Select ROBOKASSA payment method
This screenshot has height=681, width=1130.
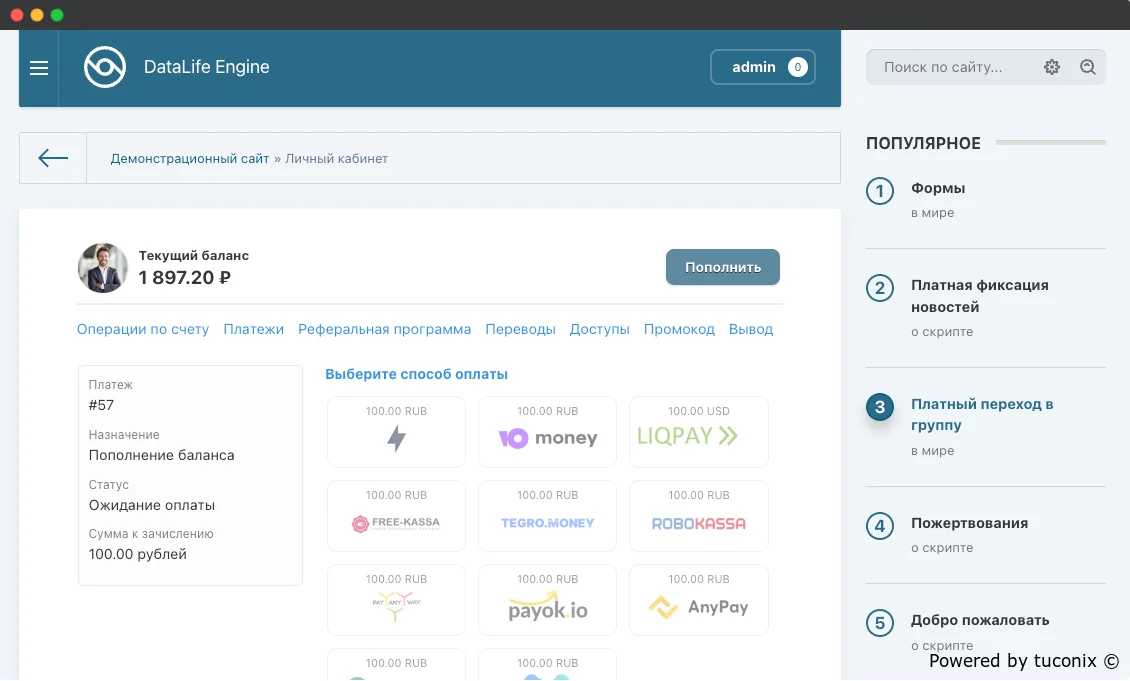coord(699,516)
